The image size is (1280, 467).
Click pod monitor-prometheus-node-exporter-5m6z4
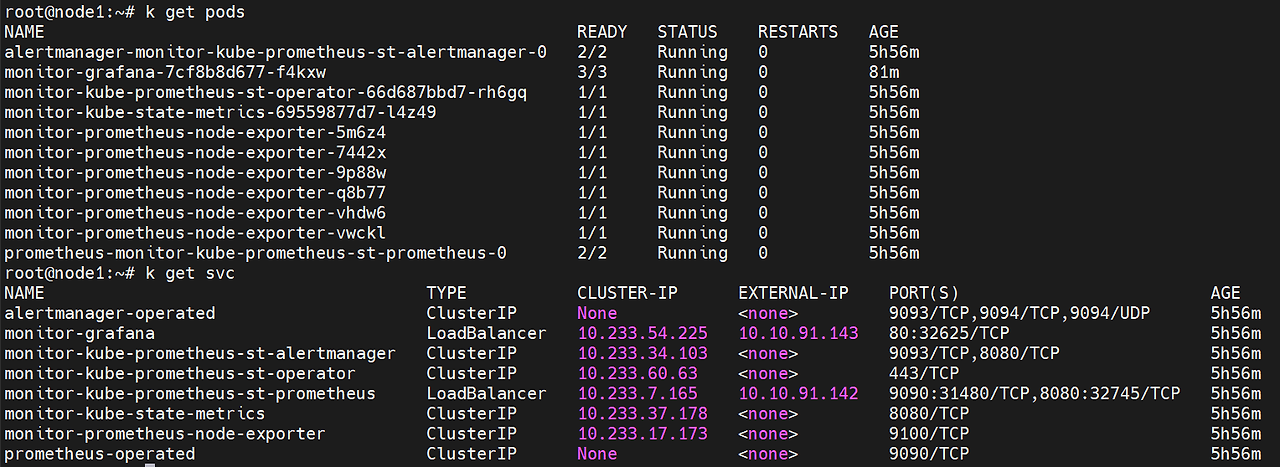point(195,132)
